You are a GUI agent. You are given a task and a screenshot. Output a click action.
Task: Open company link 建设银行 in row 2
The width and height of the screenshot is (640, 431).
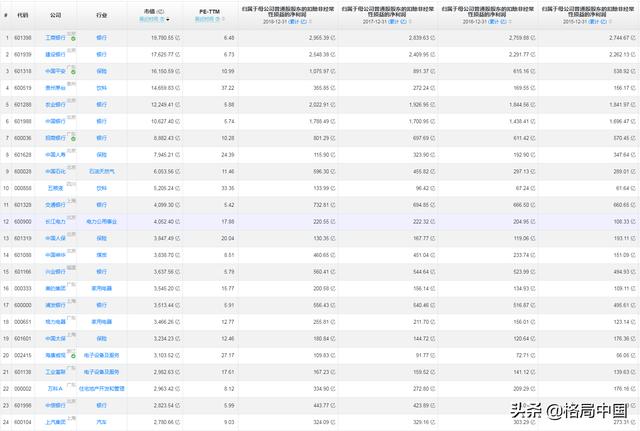pos(55,54)
